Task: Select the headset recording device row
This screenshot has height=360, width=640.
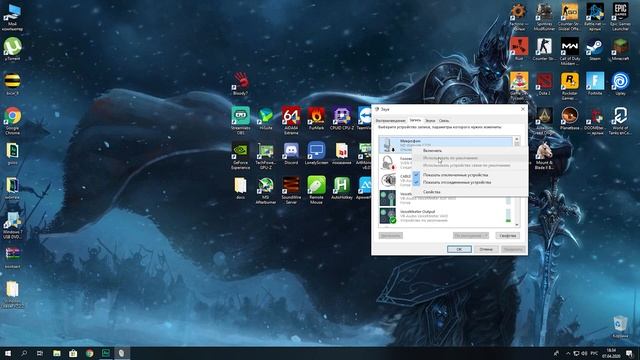Action: coord(395,163)
